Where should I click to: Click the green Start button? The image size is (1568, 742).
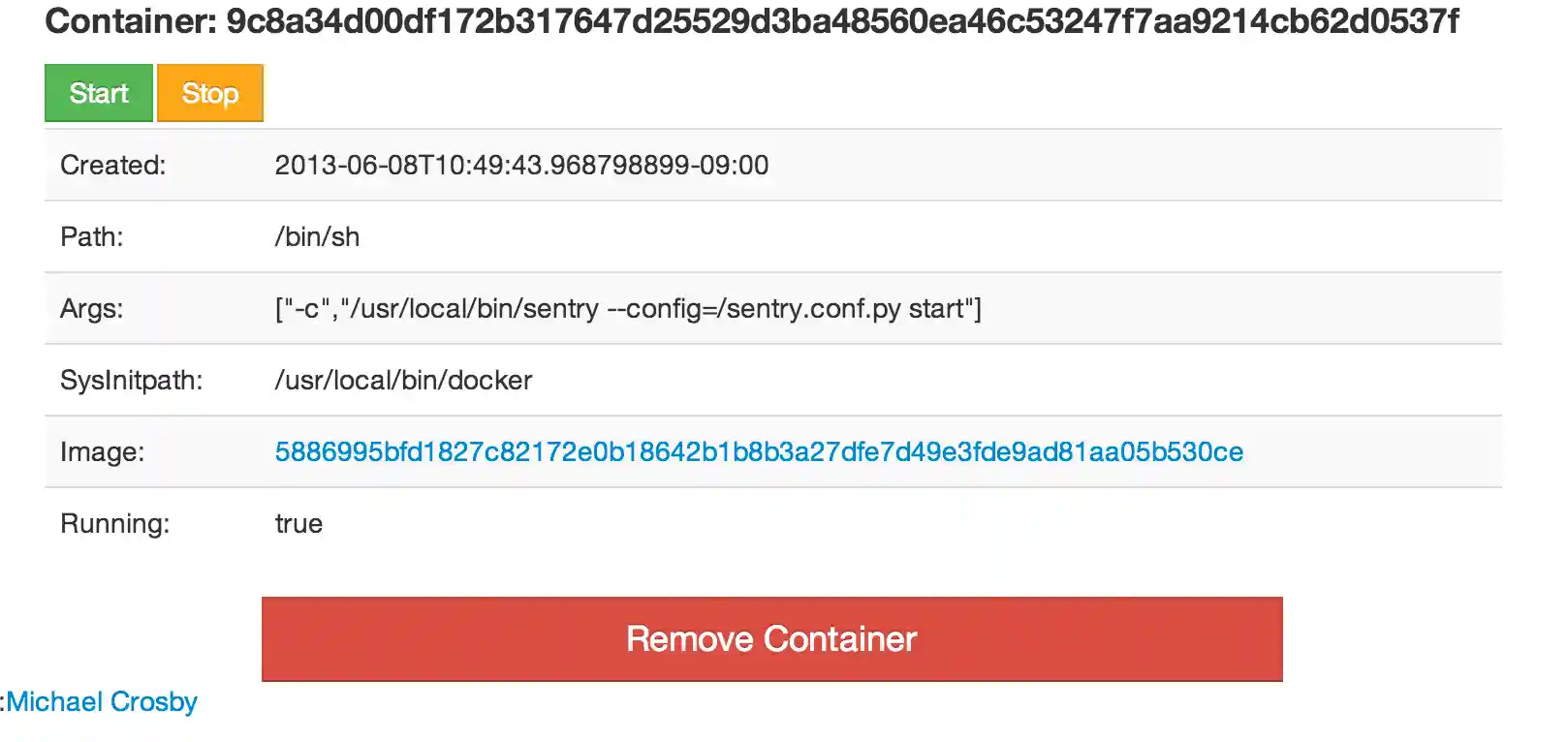(98, 92)
